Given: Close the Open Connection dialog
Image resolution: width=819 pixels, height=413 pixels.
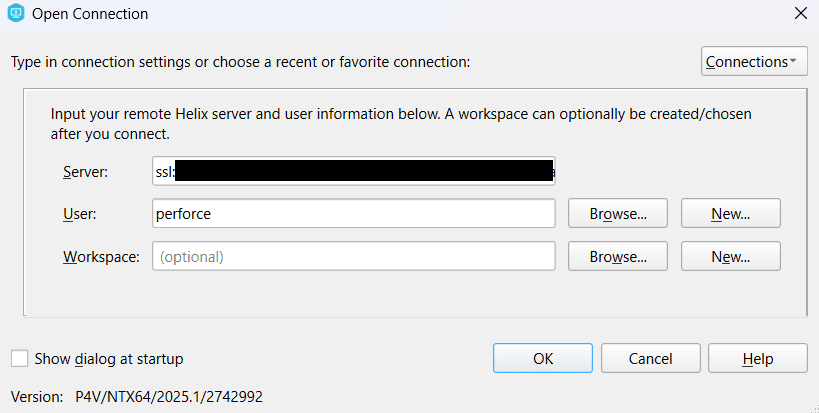Looking at the screenshot, I should (x=801, y=14).
